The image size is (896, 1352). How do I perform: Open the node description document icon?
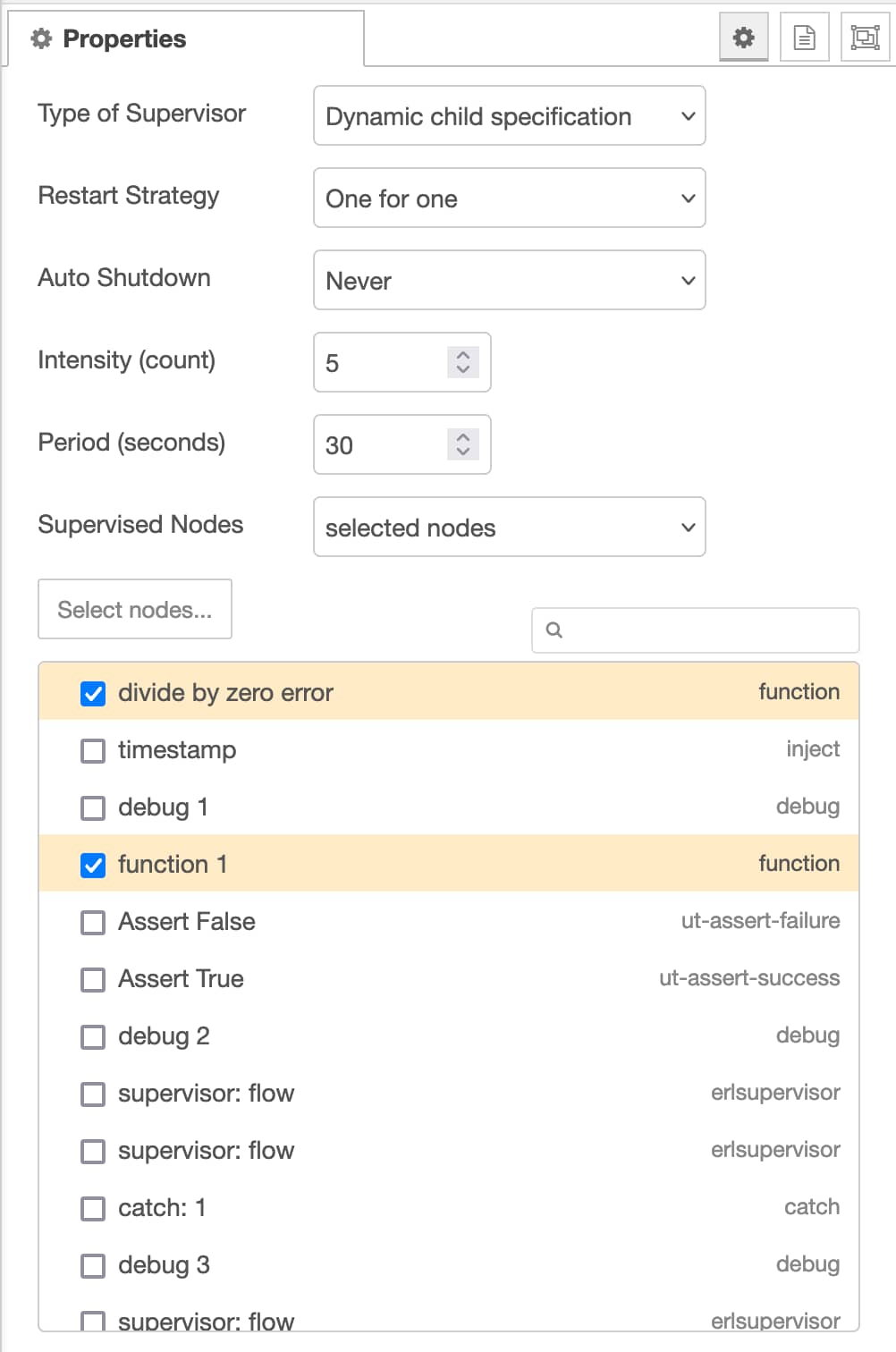(805, 38)
